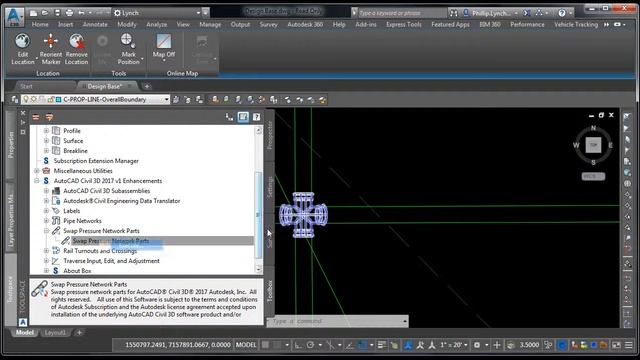This screenshot has width=640, height=360.
Task: Click the Save icon in quick access toolbar
Action: [58, 13]
